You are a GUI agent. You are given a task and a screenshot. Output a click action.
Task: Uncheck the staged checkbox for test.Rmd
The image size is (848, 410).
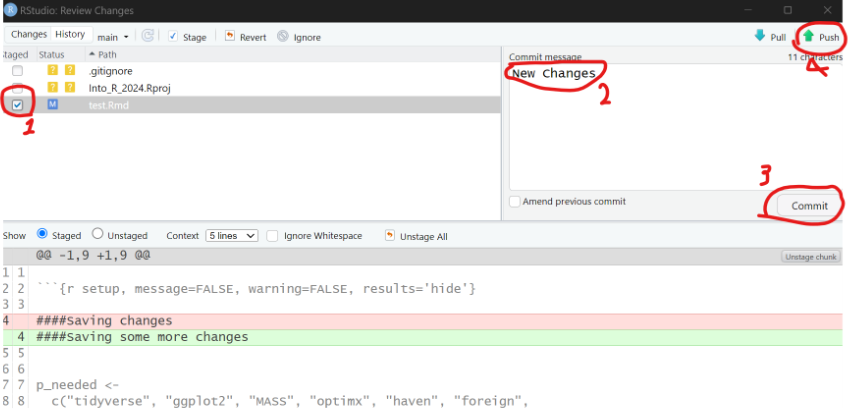[18, 105]
